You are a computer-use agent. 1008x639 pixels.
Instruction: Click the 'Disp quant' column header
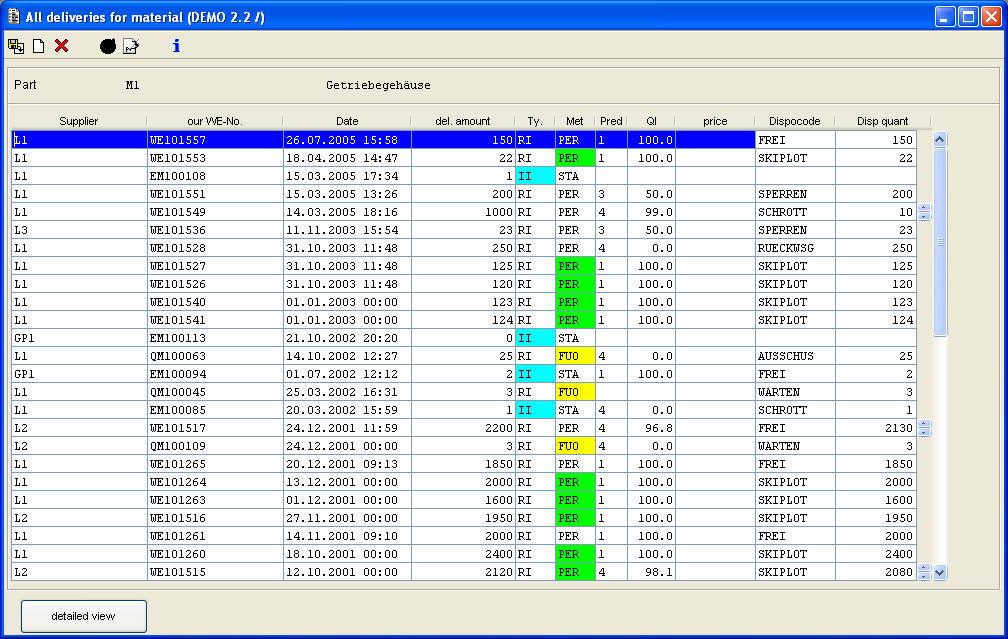[883, 121]
